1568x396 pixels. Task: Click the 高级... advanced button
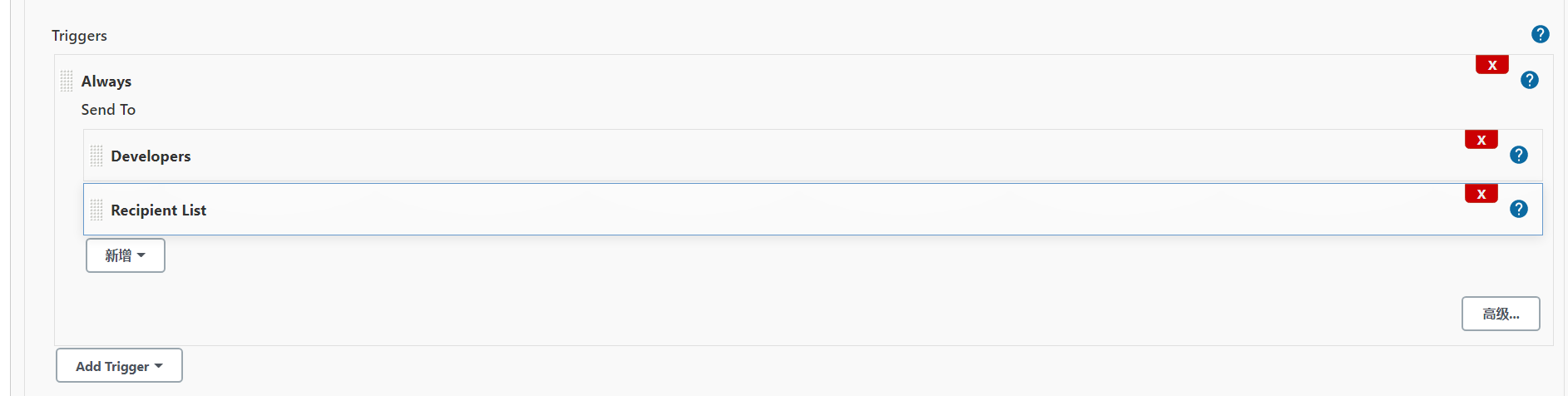(x=1500, y=314)
